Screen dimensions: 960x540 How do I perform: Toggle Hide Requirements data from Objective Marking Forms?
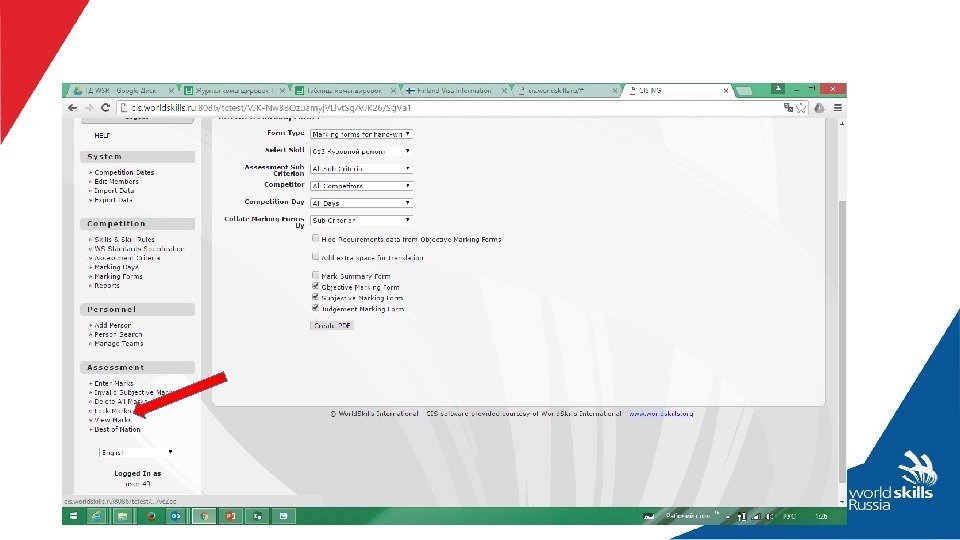tap(315, 238)
